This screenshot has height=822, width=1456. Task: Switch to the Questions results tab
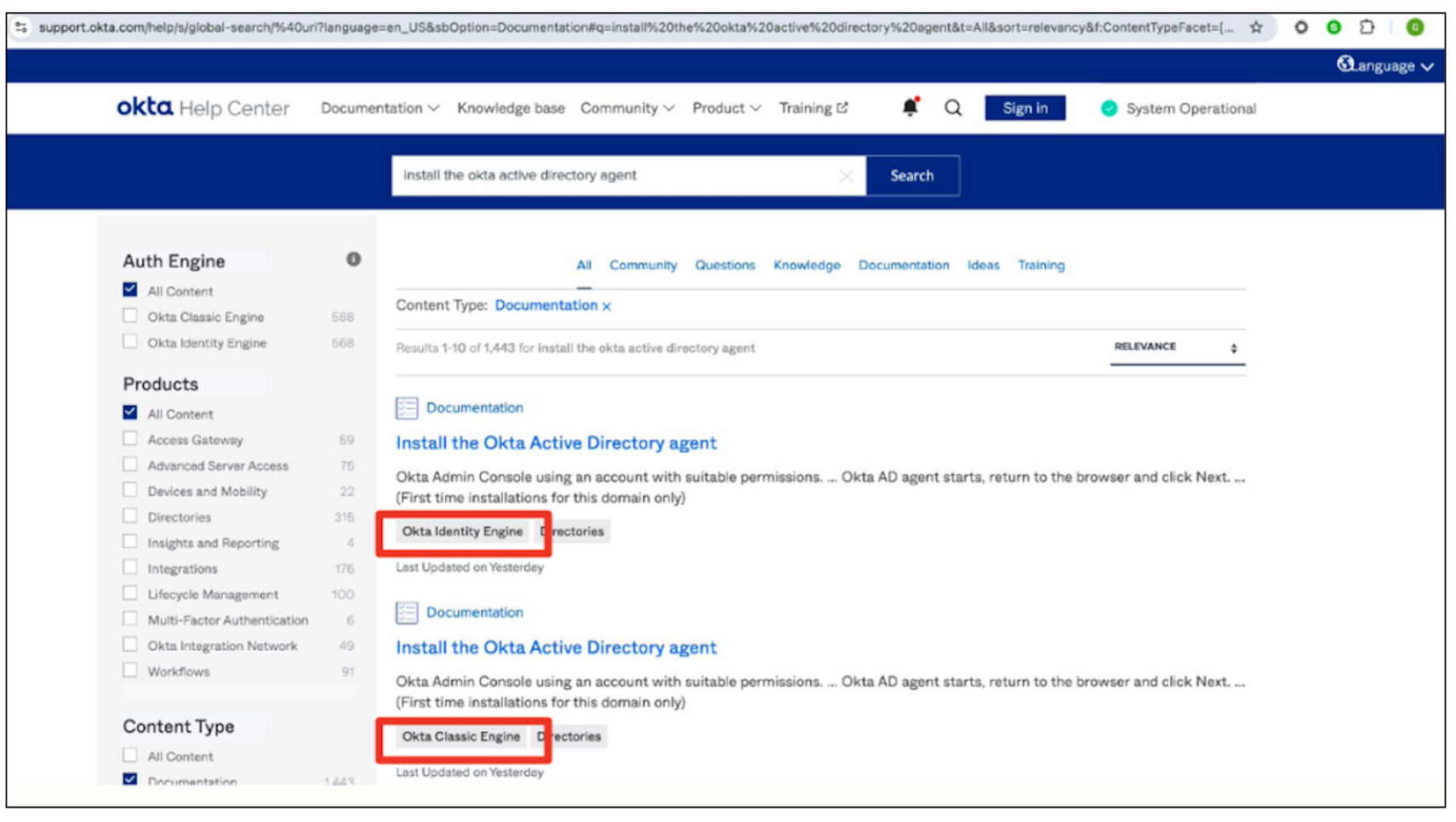(x=725, y=265)
